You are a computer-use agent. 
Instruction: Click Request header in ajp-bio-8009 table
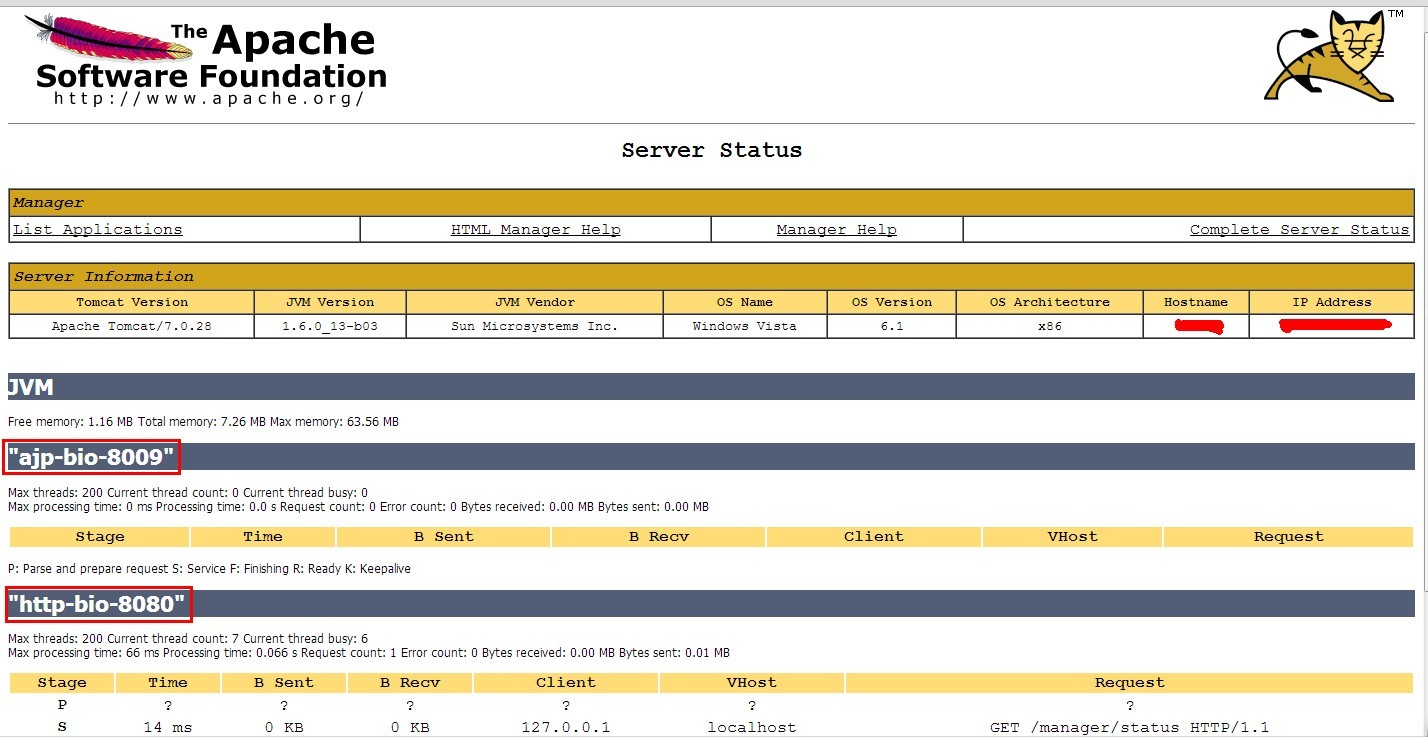1289,536
